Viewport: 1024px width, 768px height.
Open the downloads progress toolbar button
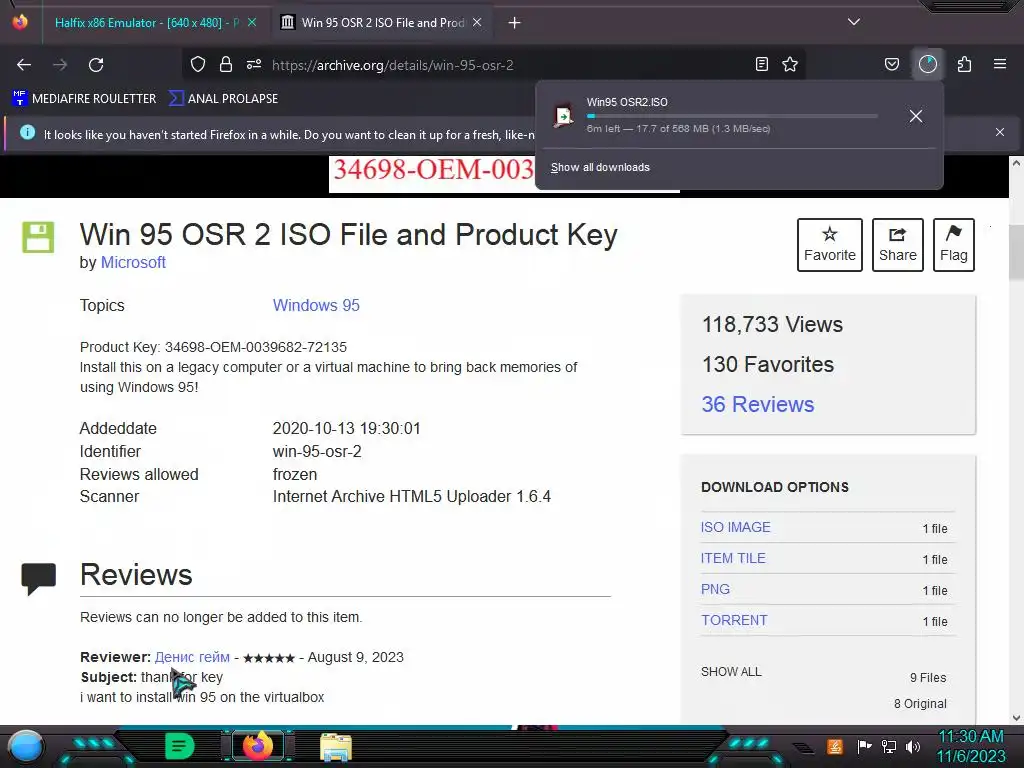(928, 64)
